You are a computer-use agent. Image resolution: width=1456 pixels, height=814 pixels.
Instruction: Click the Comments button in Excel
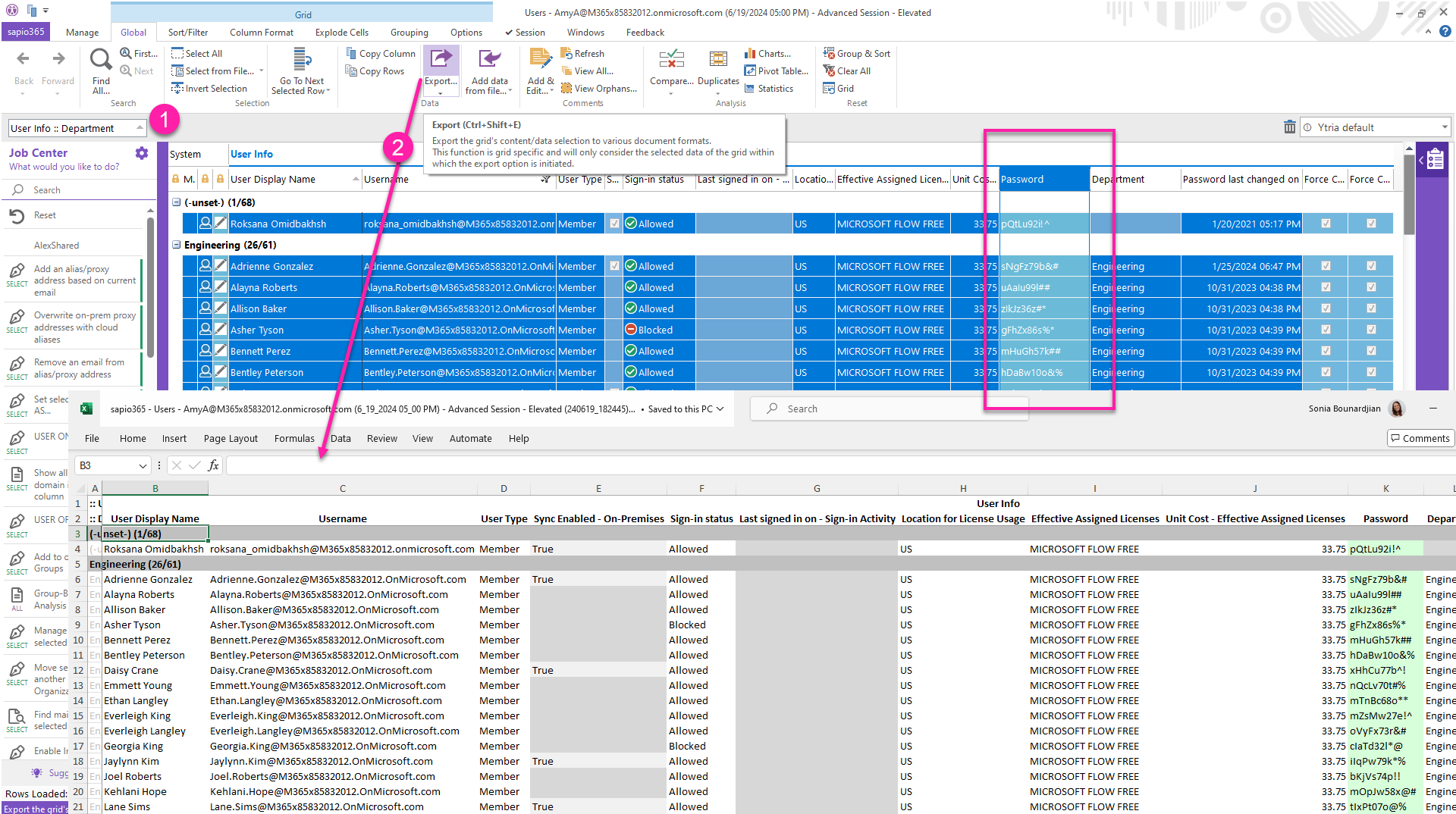click(x=1420, y=438)
